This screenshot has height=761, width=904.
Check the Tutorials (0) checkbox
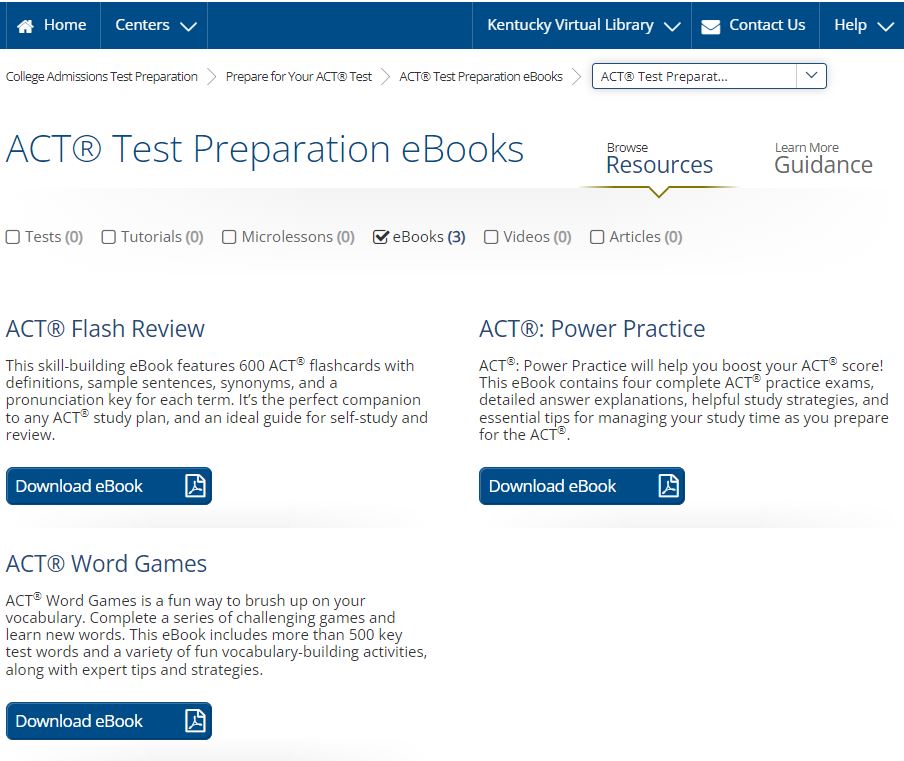[108, 237]
